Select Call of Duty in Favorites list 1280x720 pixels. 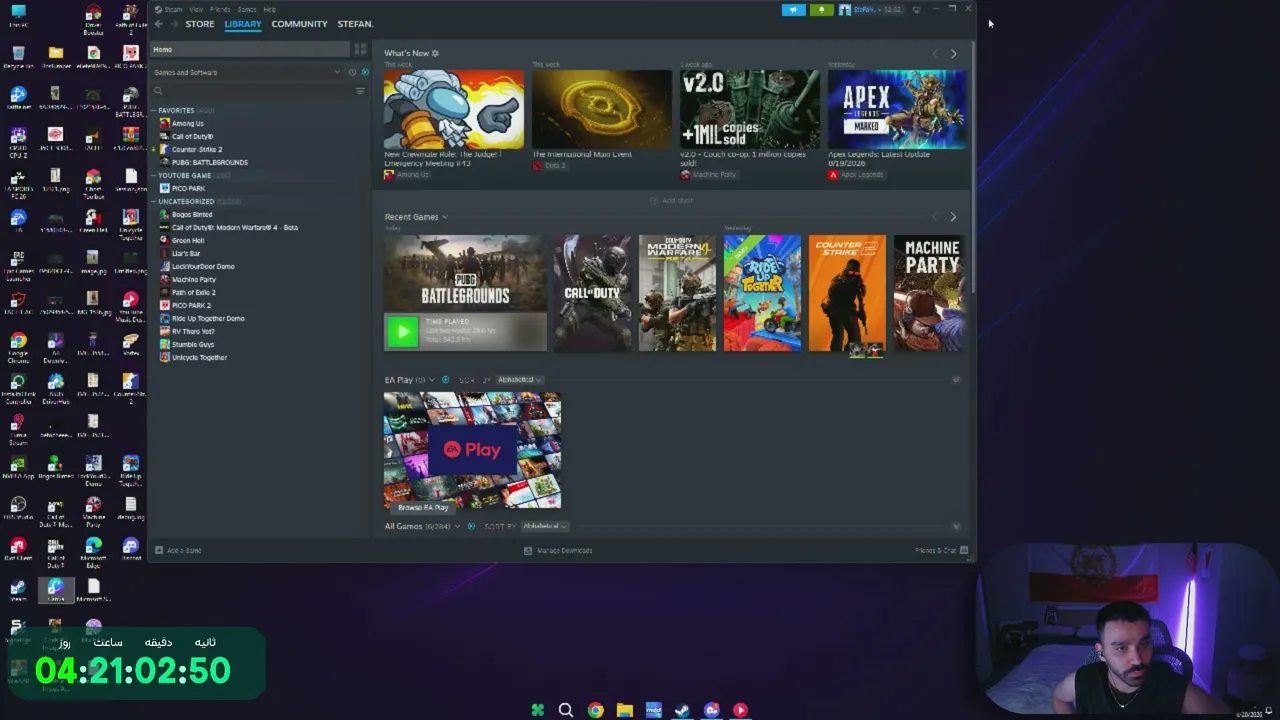[x=192, y=136]
